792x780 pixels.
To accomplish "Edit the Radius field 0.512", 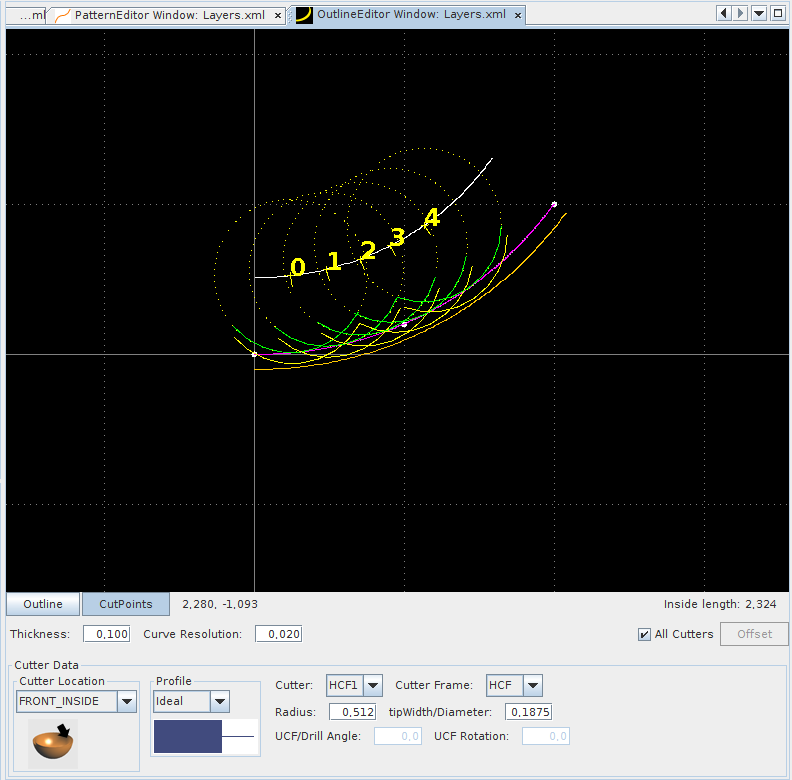I will (353, 712).
